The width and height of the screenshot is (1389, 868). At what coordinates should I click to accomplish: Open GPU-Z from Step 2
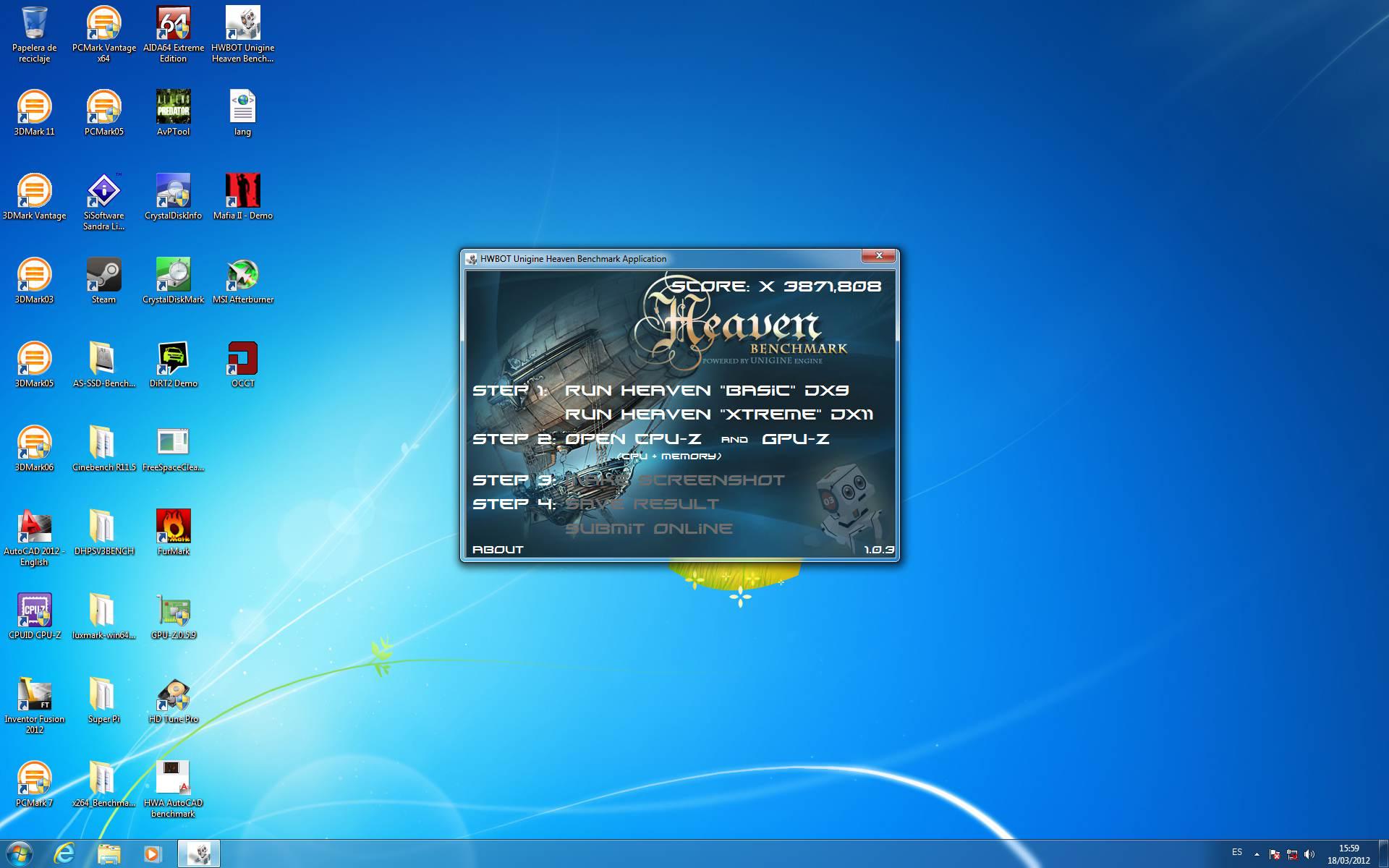796,439
